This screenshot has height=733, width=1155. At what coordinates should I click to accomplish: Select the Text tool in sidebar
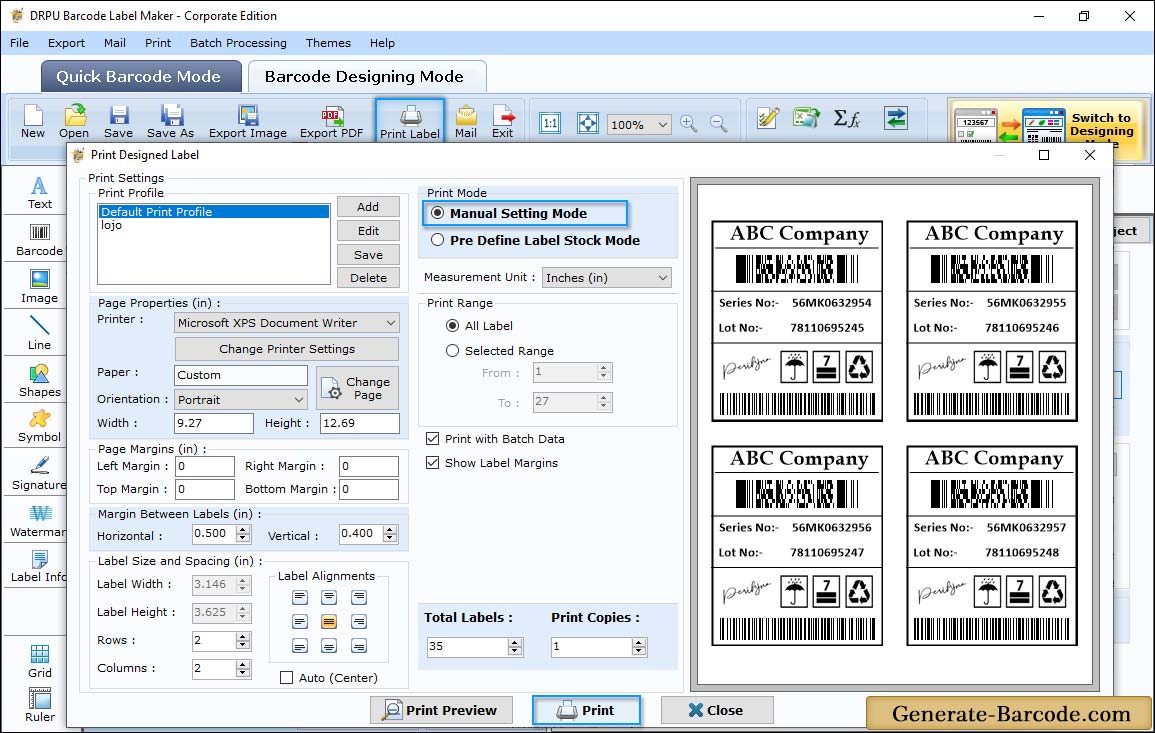click(x=40, y=193)
